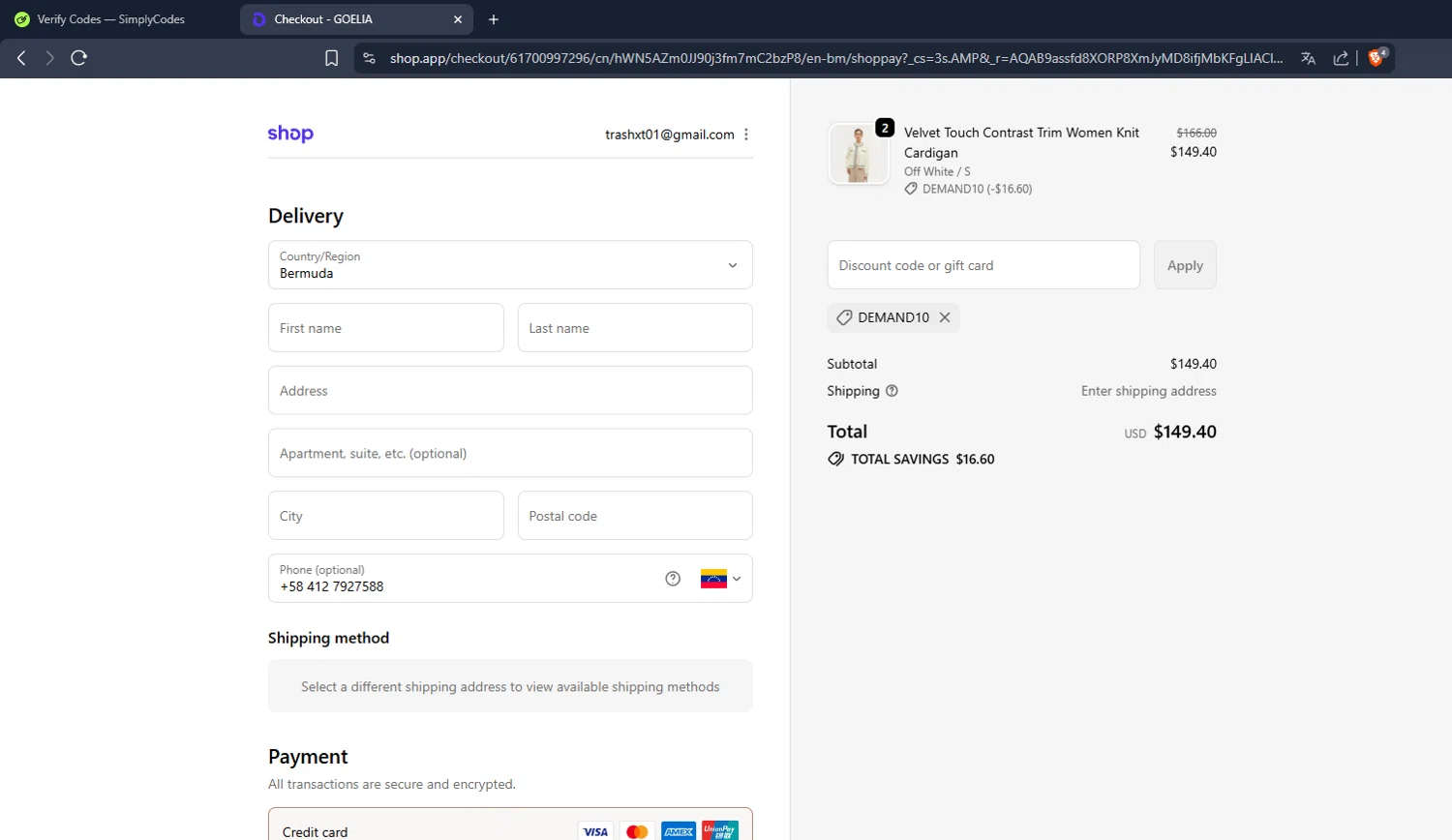Screen dimensions: 1452x840
Task: Click the Mastercard icon
Action: coord(637,831)
